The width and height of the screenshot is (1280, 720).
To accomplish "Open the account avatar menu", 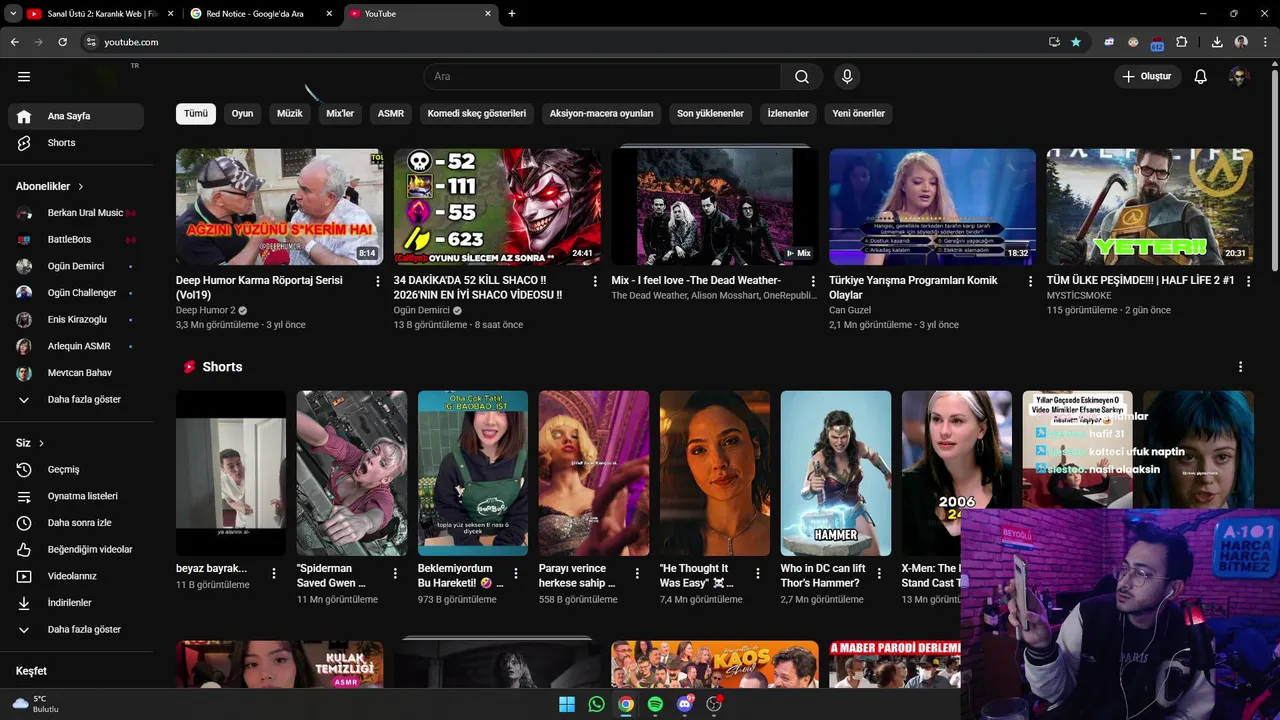I will [1239, 76].
